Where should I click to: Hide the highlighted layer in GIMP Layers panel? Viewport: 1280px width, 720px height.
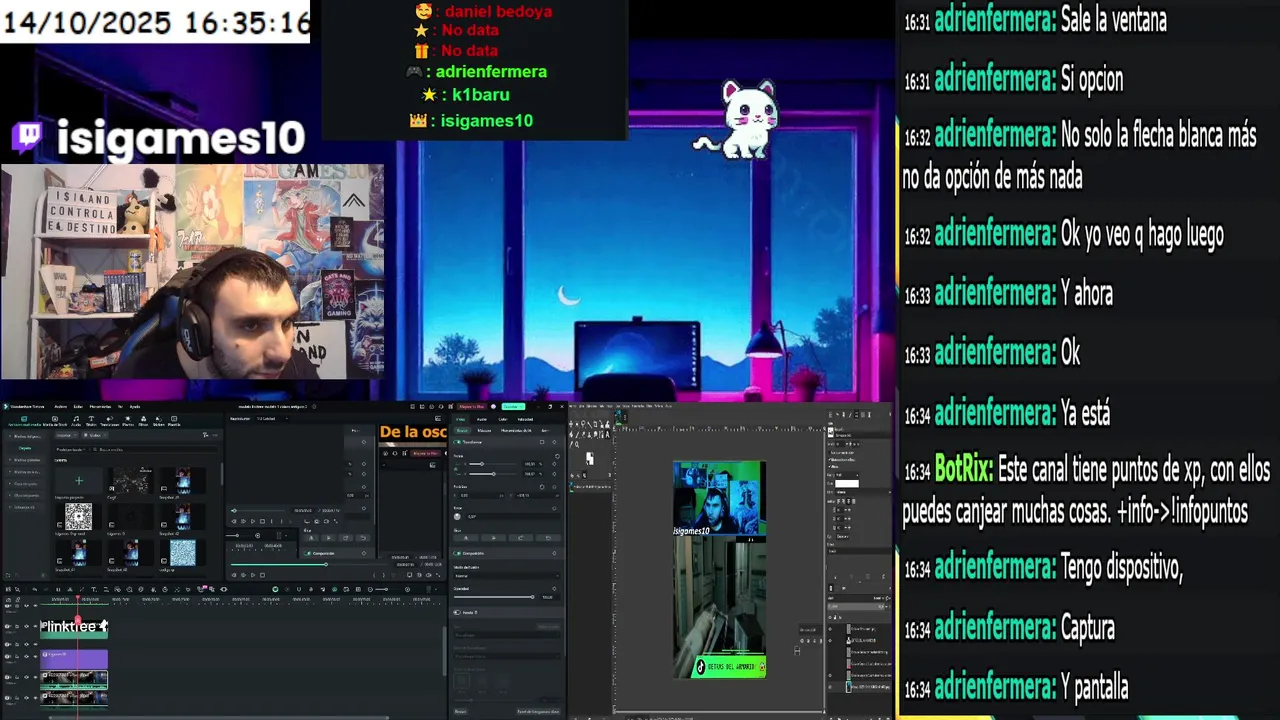(x=830, y=687)
